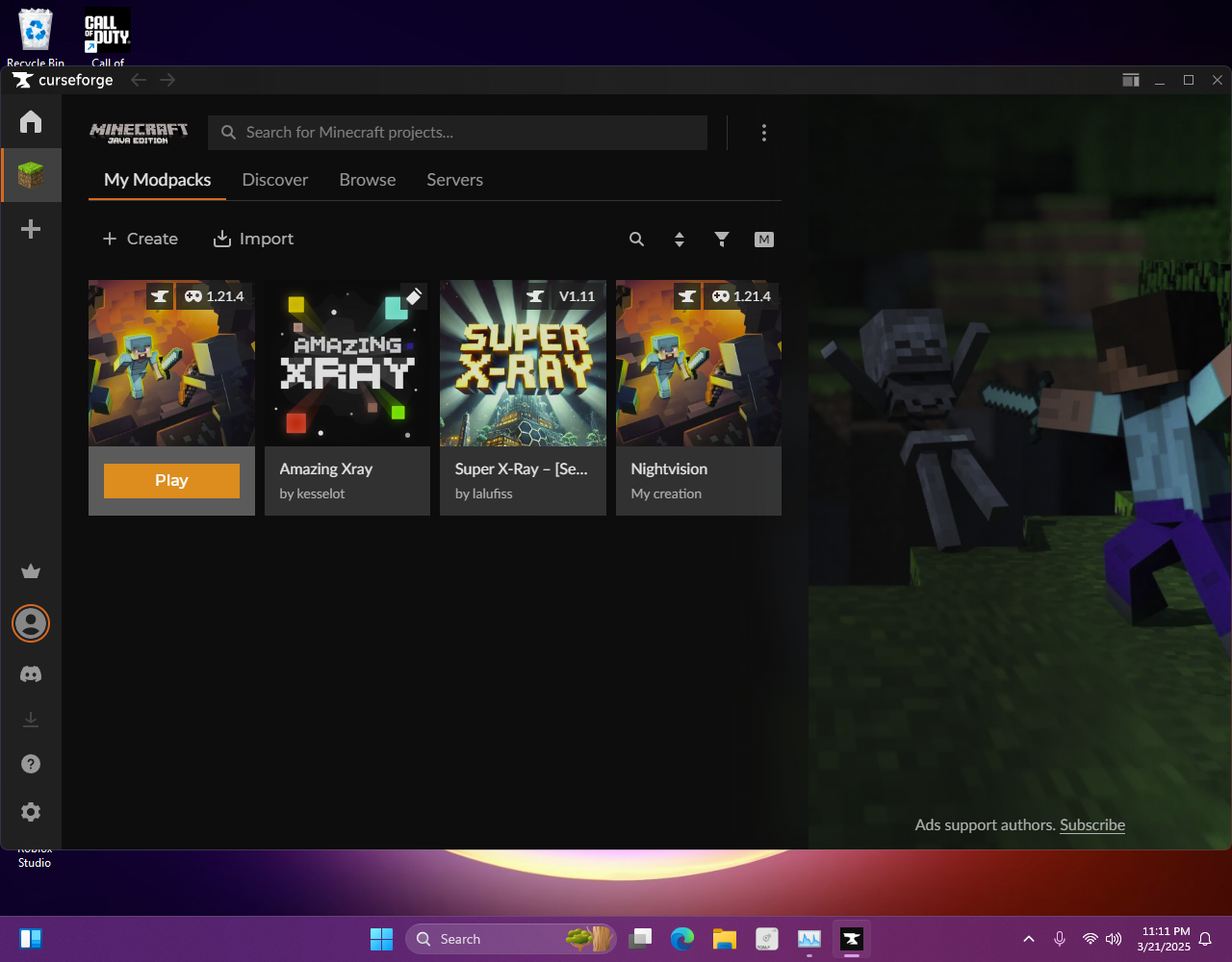Open the modpack sort order options
Image resolution: width=1232 pixels, height=962 pixels.
[680, 240]
